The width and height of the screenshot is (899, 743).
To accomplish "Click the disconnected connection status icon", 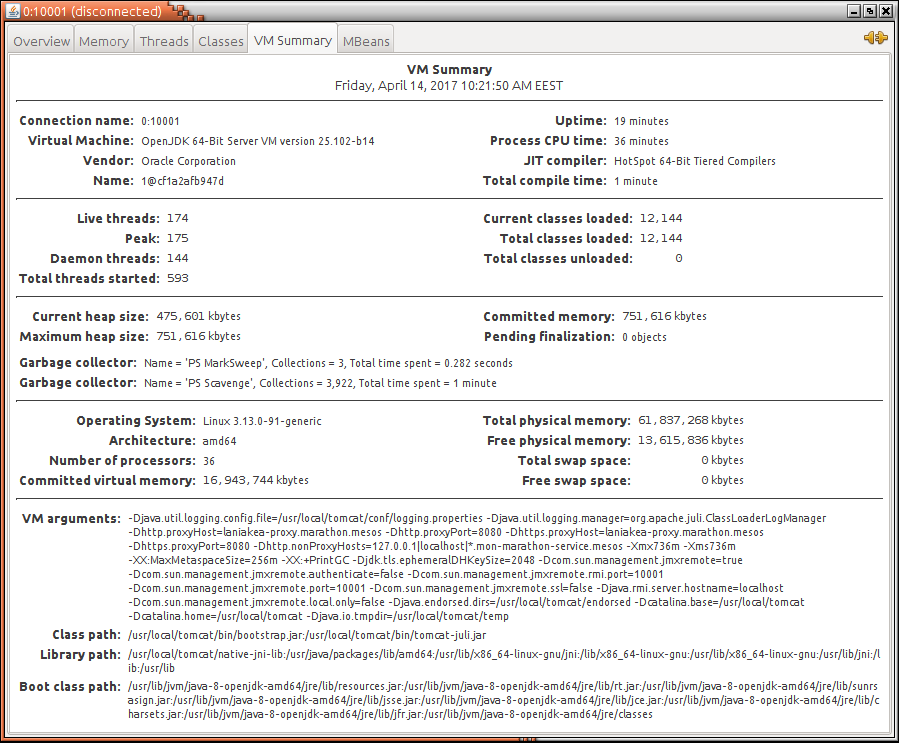I will point(875,38).
